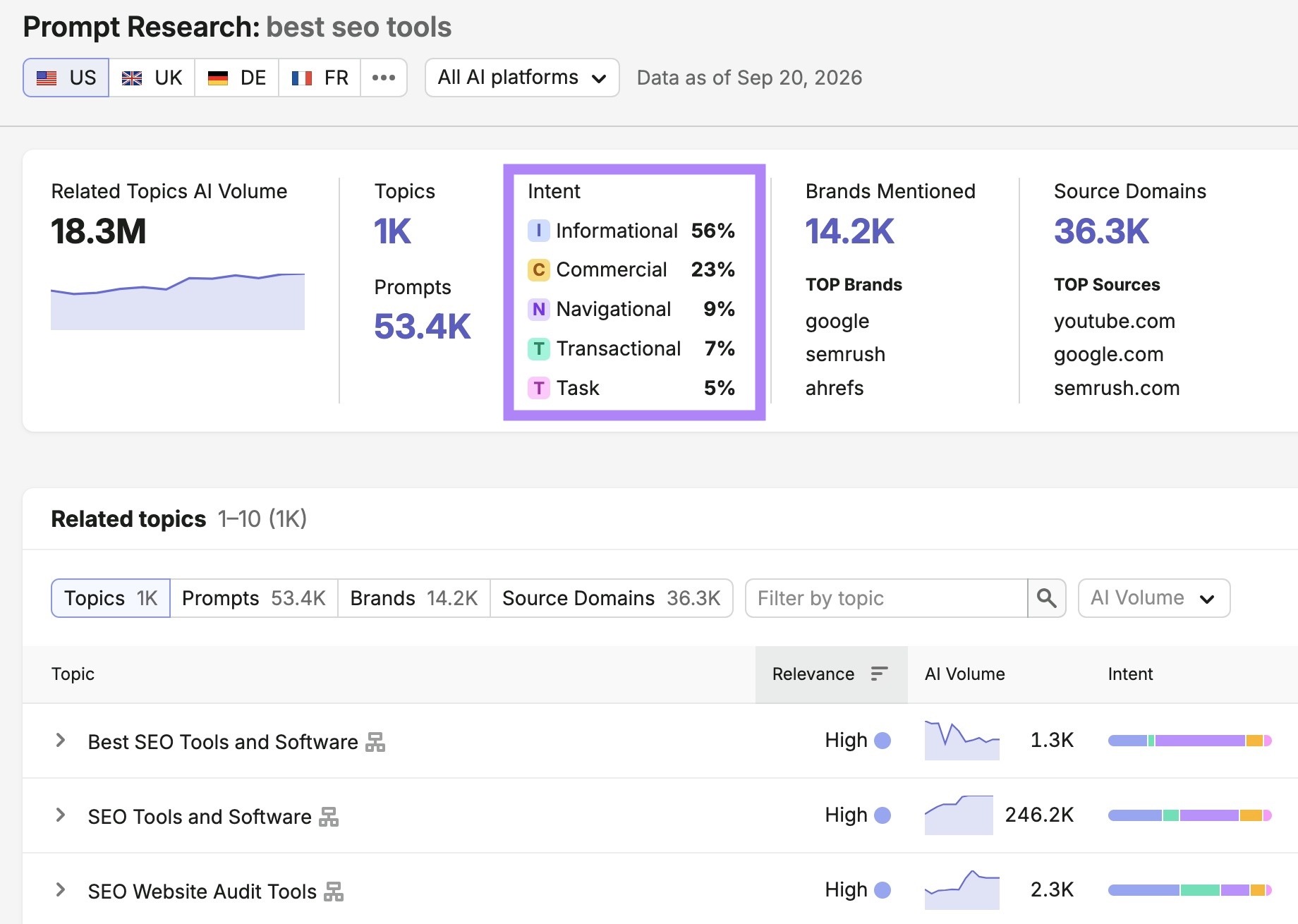The image size is (1298, 924).
Task: Click the top brand ahrefs
Action: click(x=835, y=388)
